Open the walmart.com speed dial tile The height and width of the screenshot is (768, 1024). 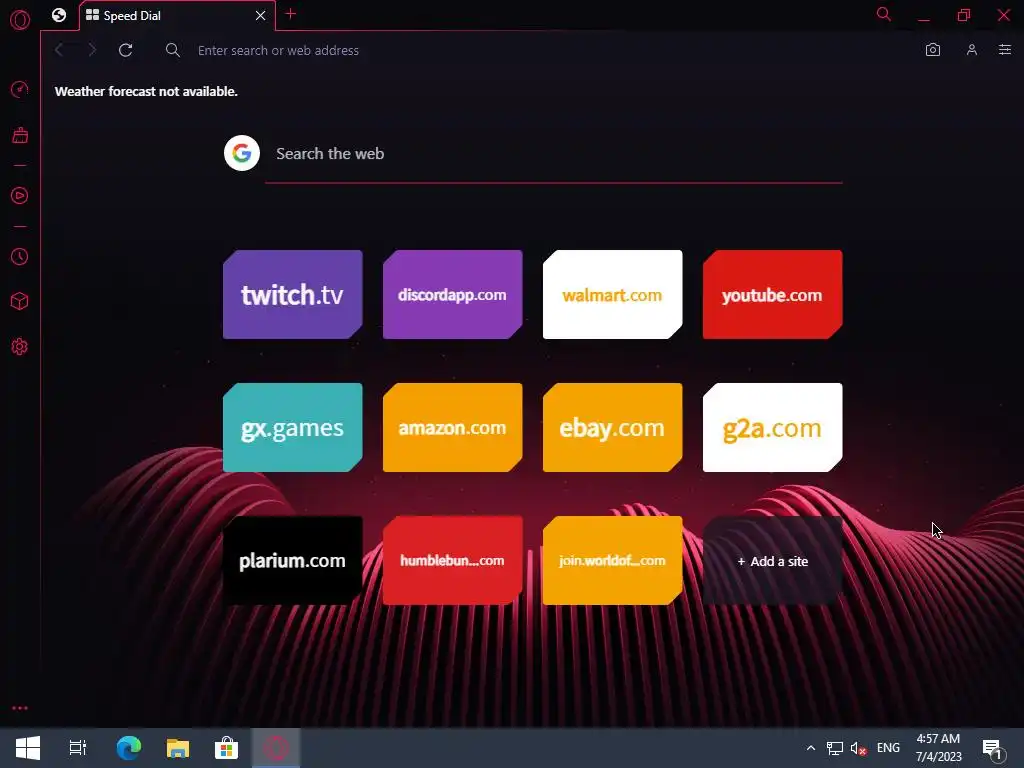[613, 295]
